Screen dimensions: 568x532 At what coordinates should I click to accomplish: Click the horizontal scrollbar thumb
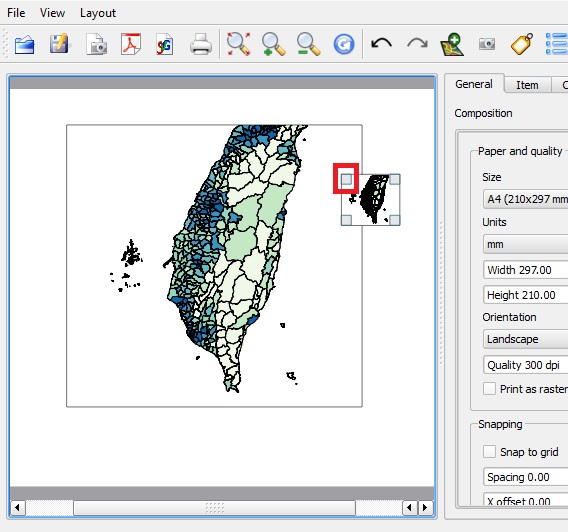click(214, 508)
